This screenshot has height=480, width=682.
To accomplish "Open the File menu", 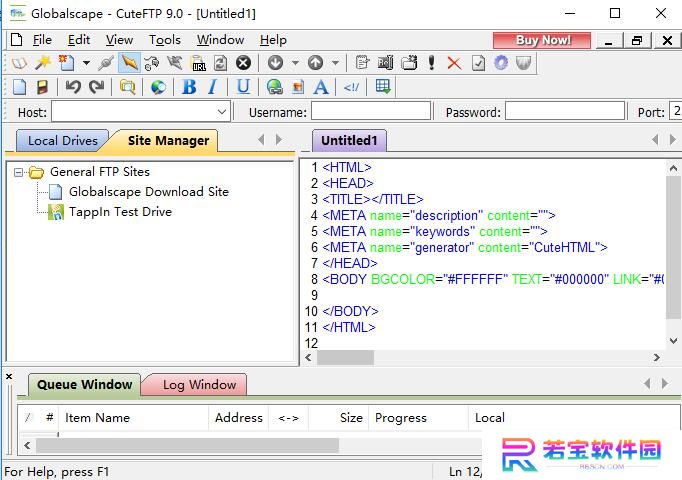I will [x=42, y=40].
